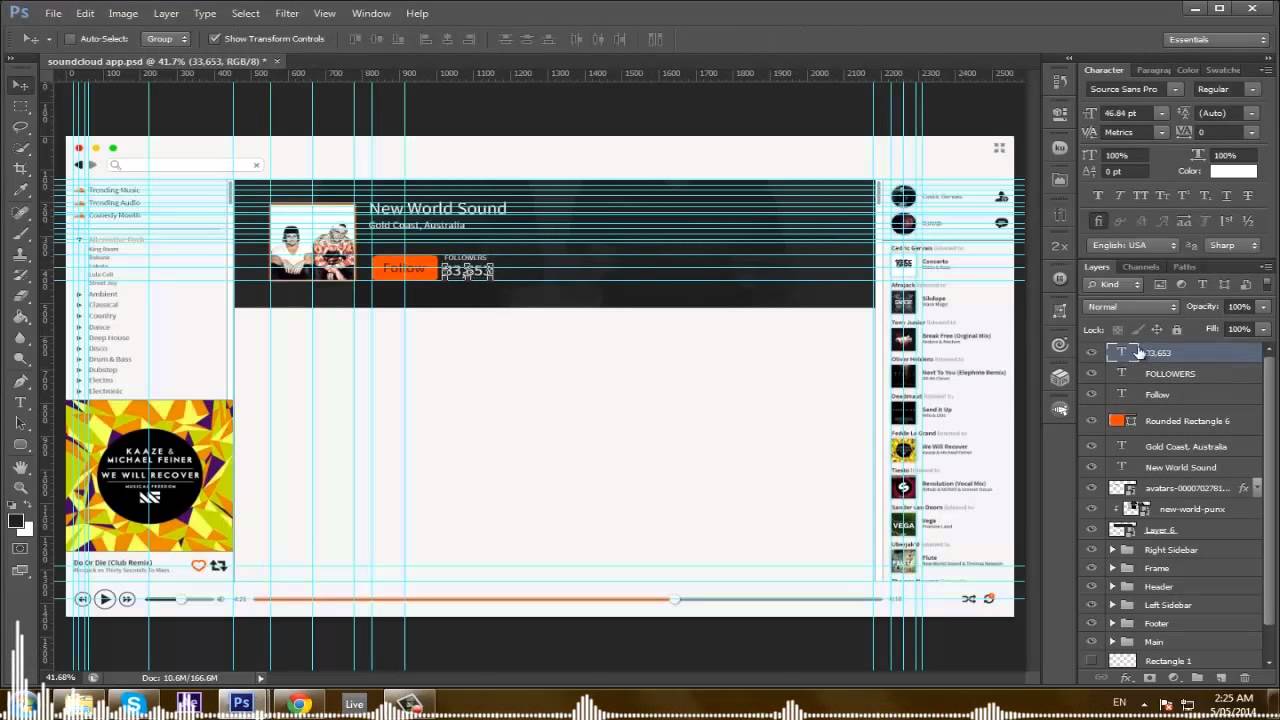Click the All Caps style icon

tap(1141, 196)
